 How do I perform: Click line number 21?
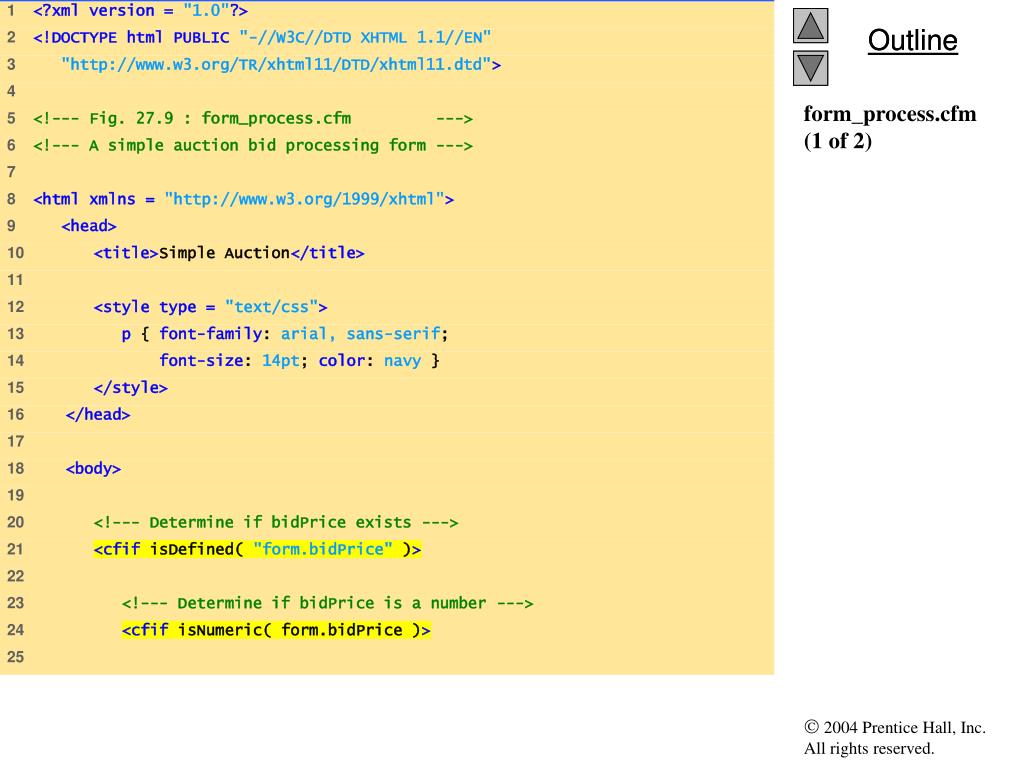tap(16, 549)
